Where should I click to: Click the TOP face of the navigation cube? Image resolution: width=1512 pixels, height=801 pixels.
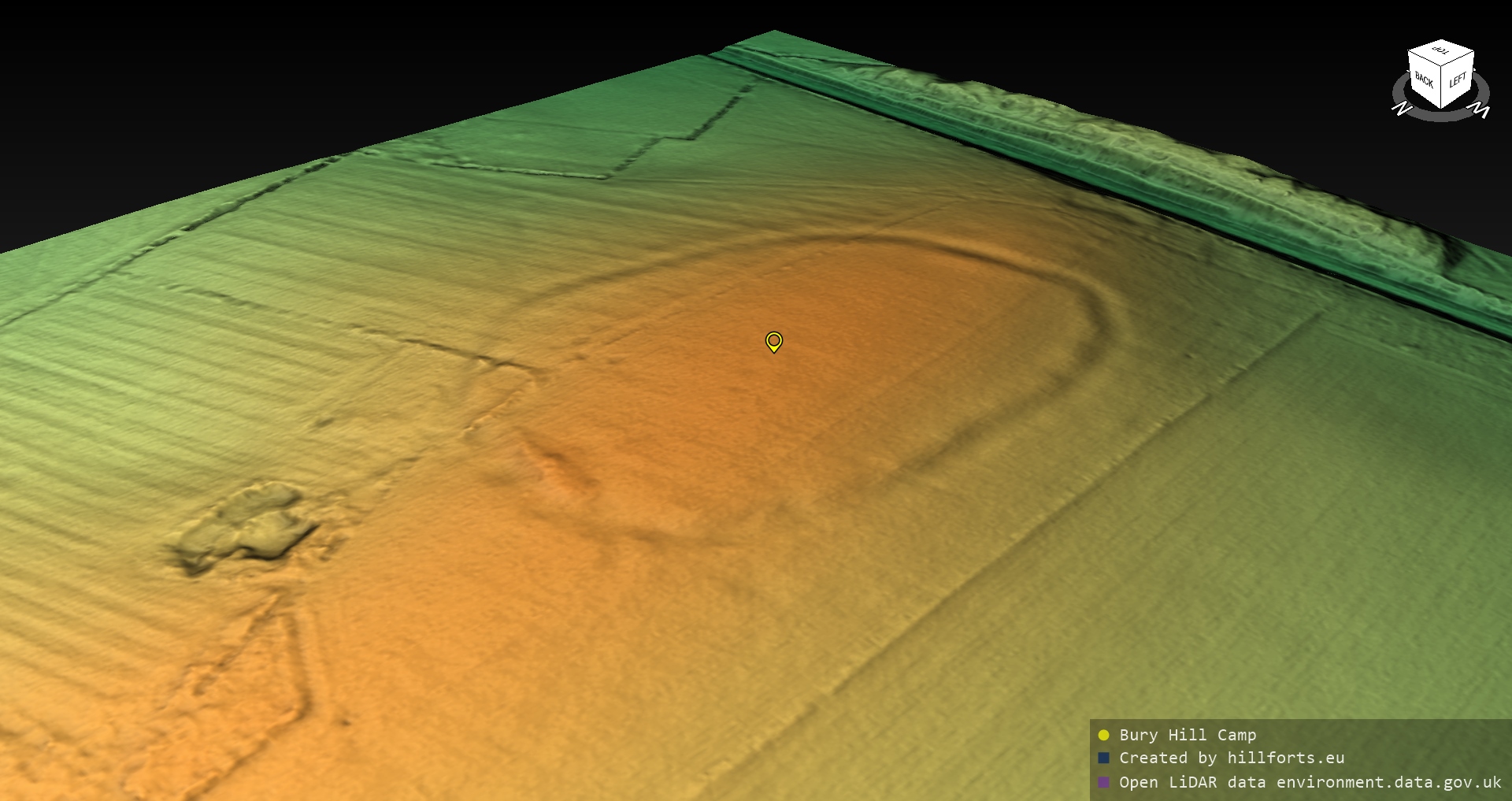(1440, 52)
